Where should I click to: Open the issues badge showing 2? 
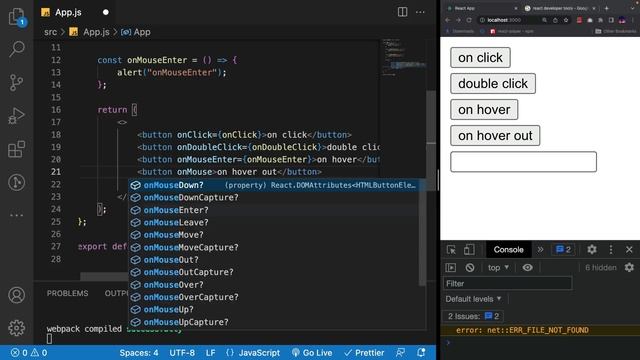point(563,249)
